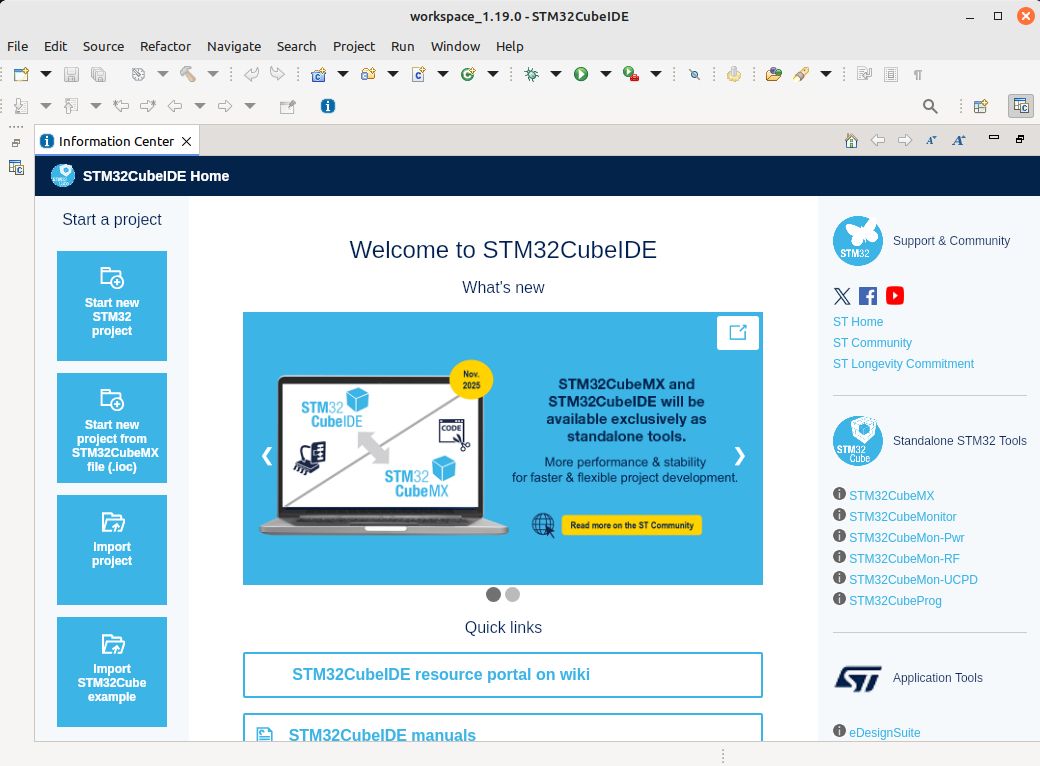Screen dimensions: 1040x766
Task: Click the Next Edit Location icon
Action: pyautogui.click(x=147, y=105)
